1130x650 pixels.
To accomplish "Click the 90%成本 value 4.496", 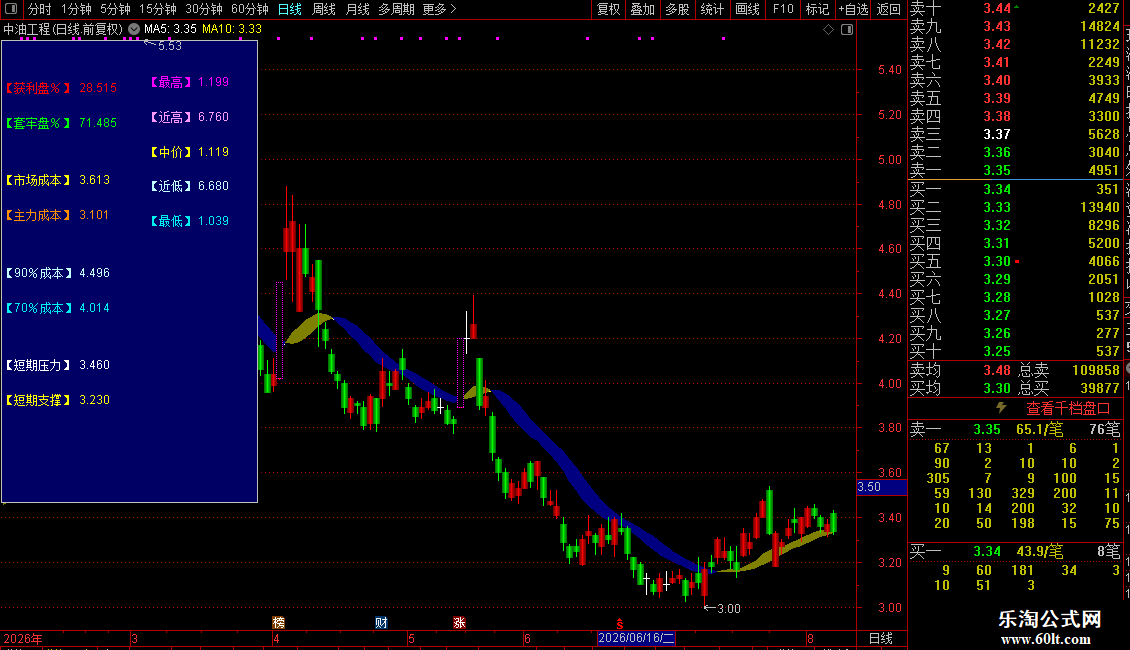I will click(94, 273).
